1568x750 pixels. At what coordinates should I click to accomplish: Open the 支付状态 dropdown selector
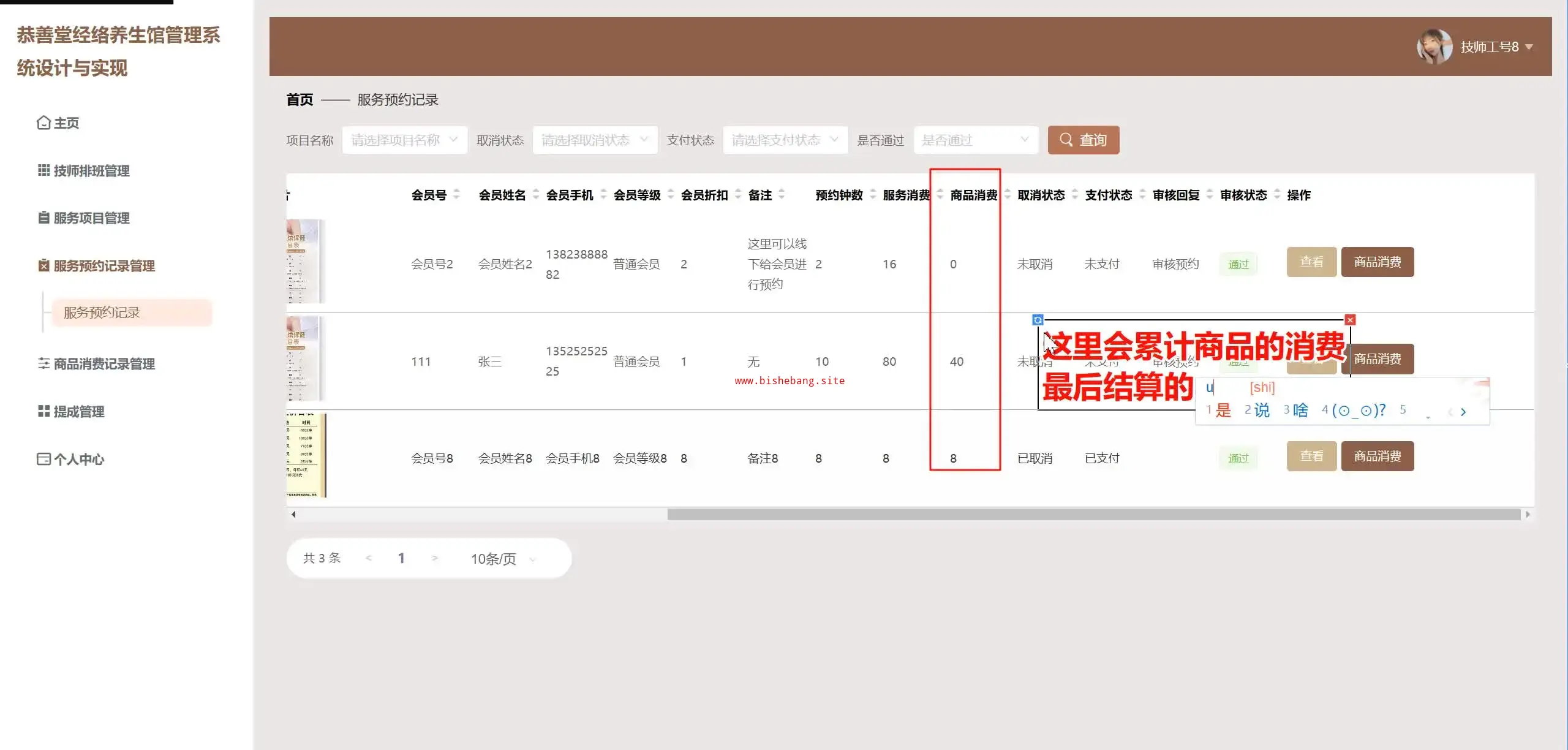[785, 140]
